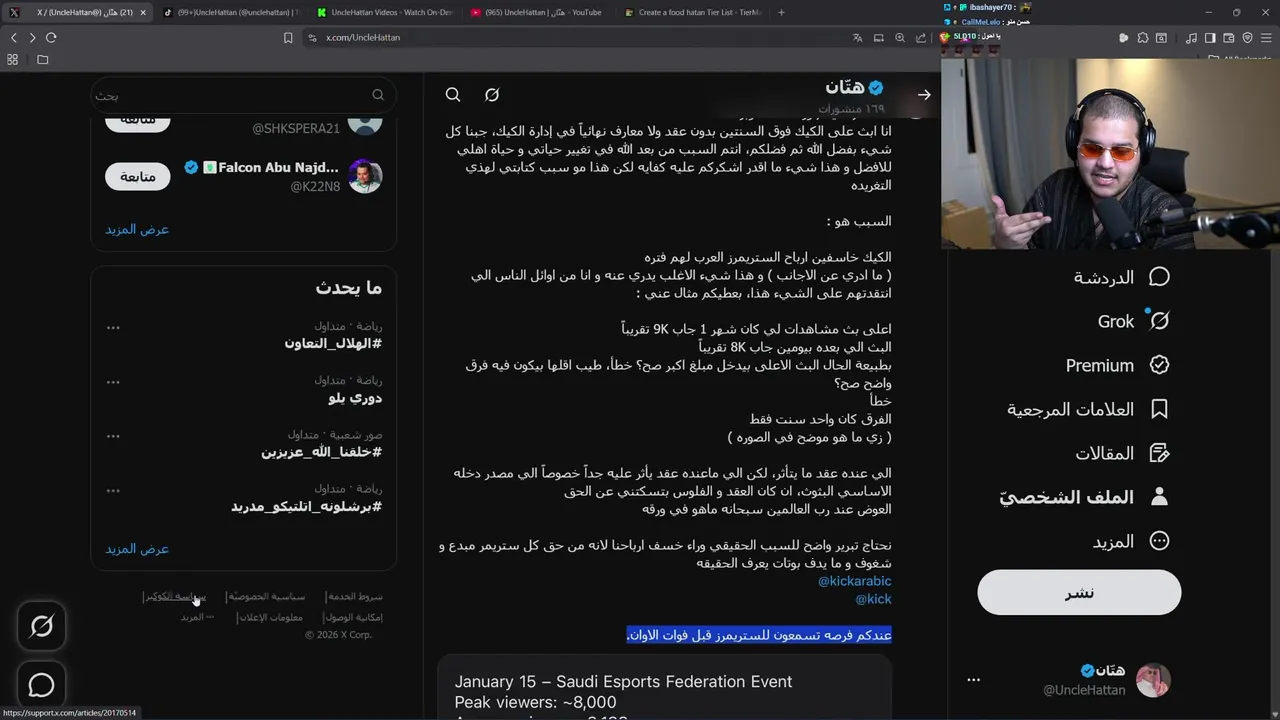Open options for دوري بلو trend
The image size is (1280, 720).
pyautogui.click(x=113, y=381)
